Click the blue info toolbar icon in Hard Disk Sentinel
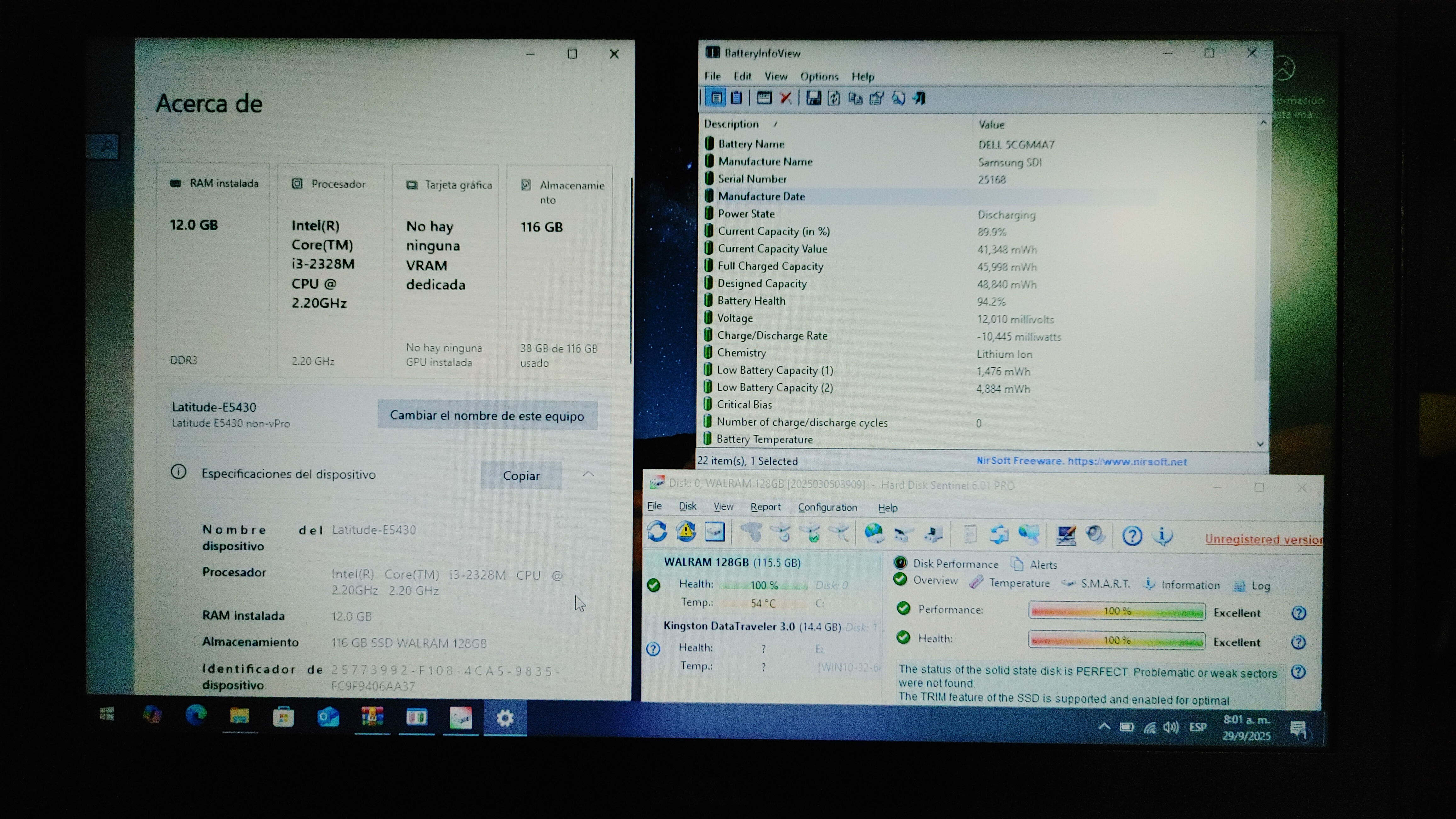The height and width of the screenshot is (819, 1456). tap(1163, 535)
